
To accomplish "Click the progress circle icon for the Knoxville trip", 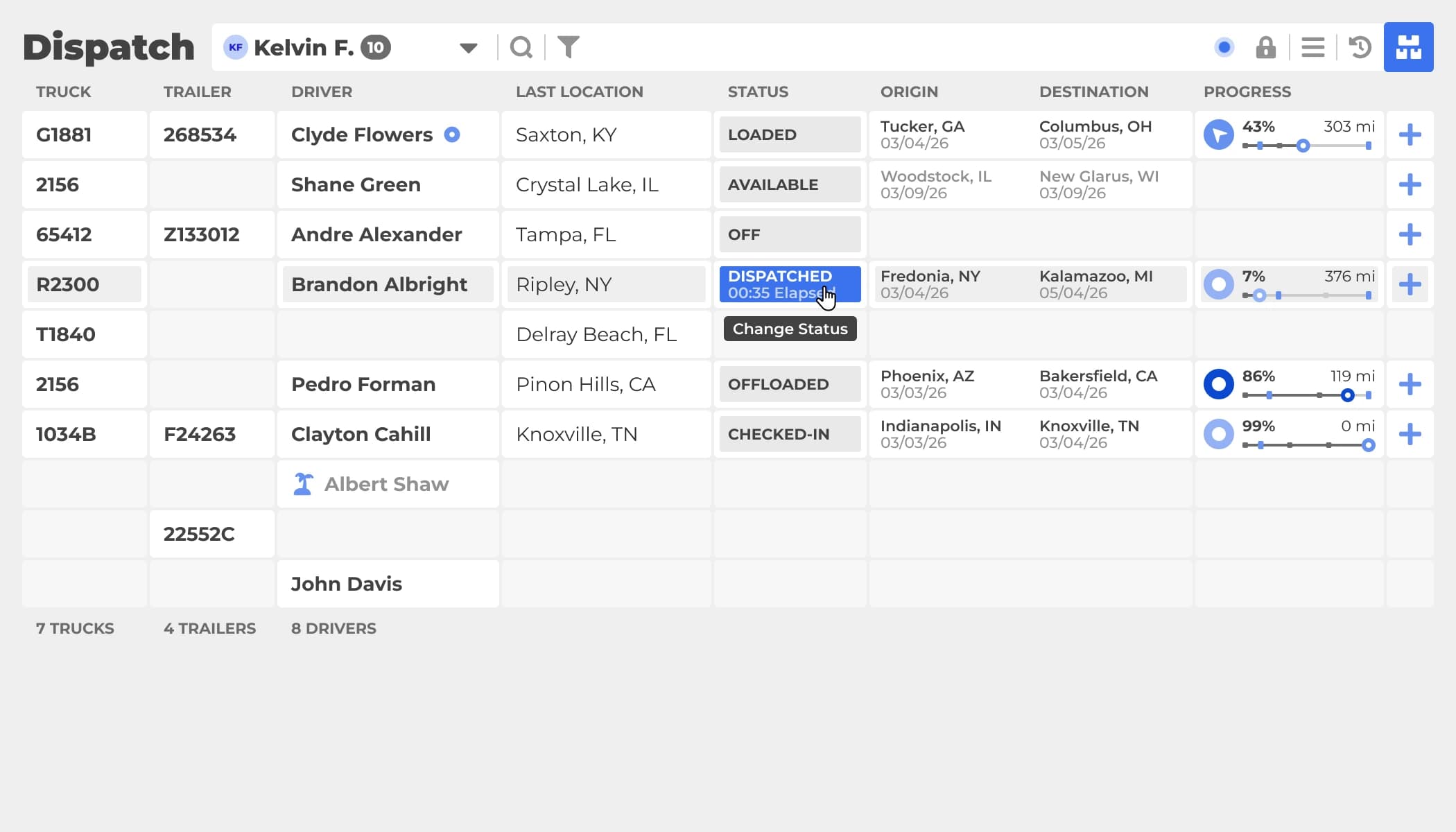I will tap(1219, 434).
